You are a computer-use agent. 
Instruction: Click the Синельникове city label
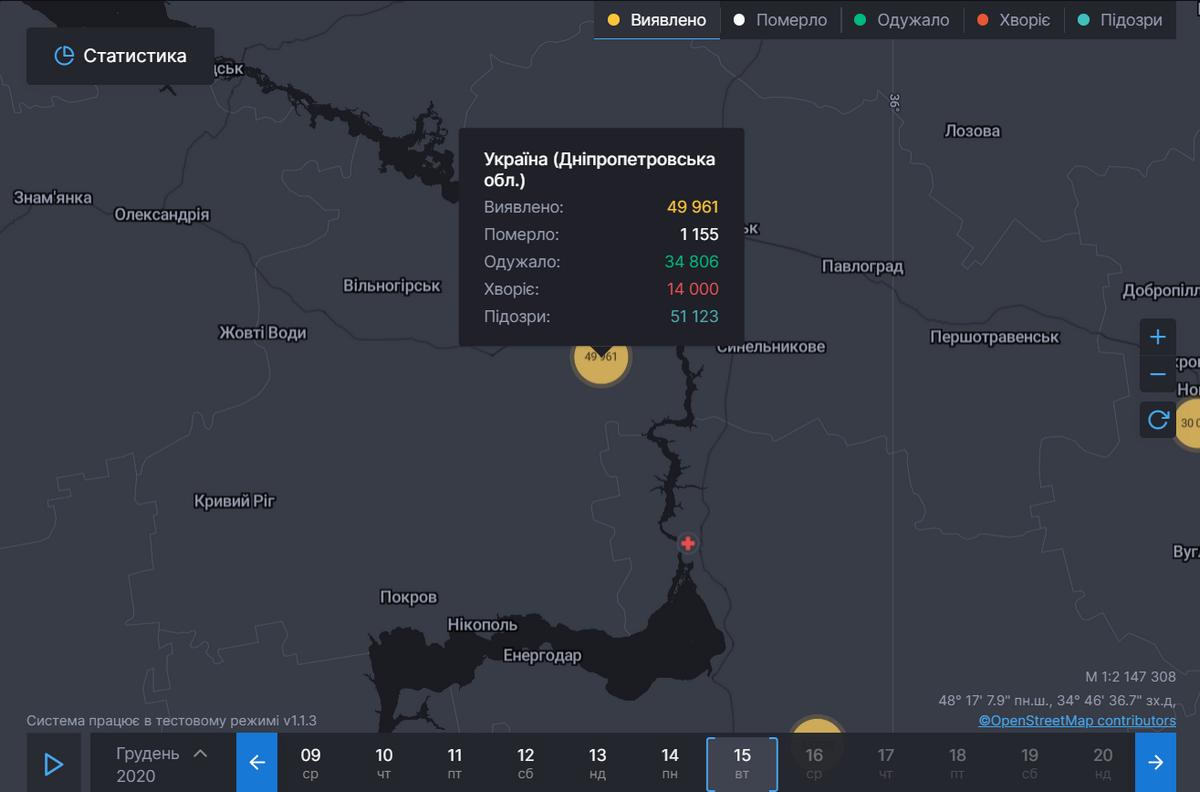[772, 347]
